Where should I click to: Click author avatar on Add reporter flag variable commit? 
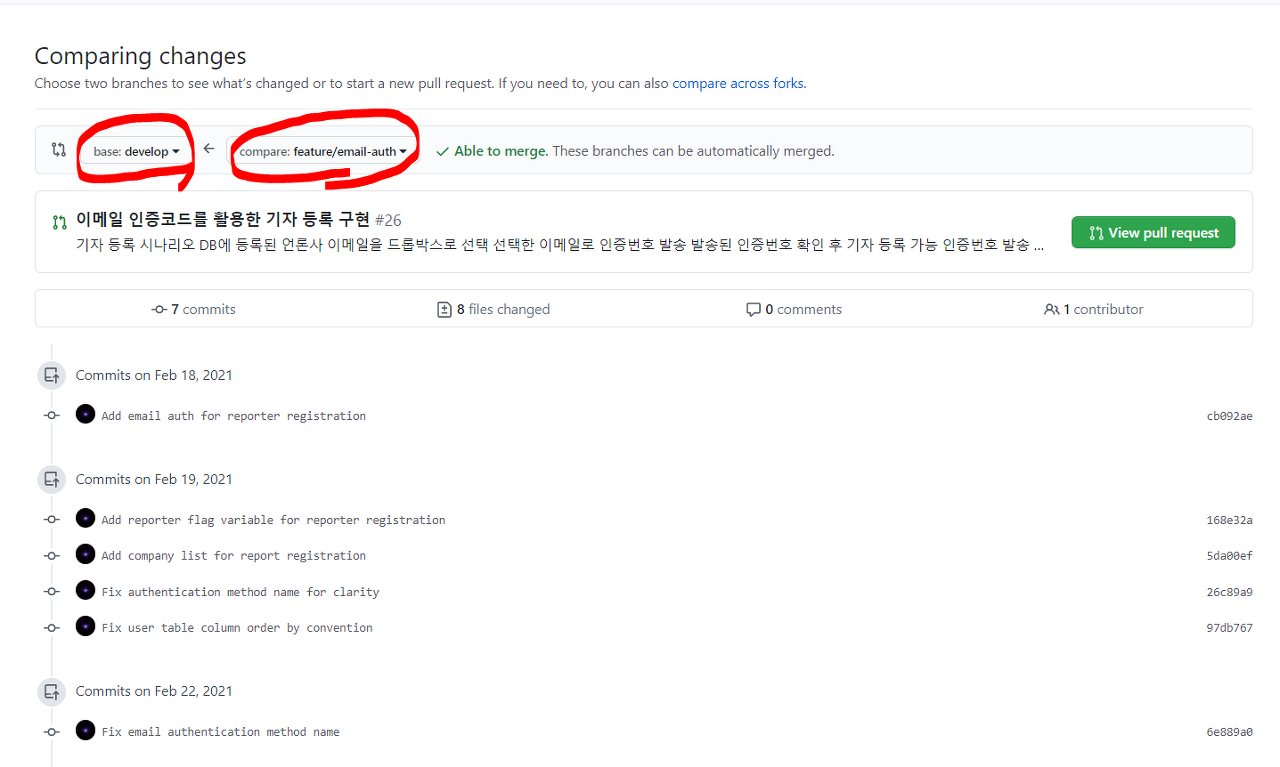85,518
